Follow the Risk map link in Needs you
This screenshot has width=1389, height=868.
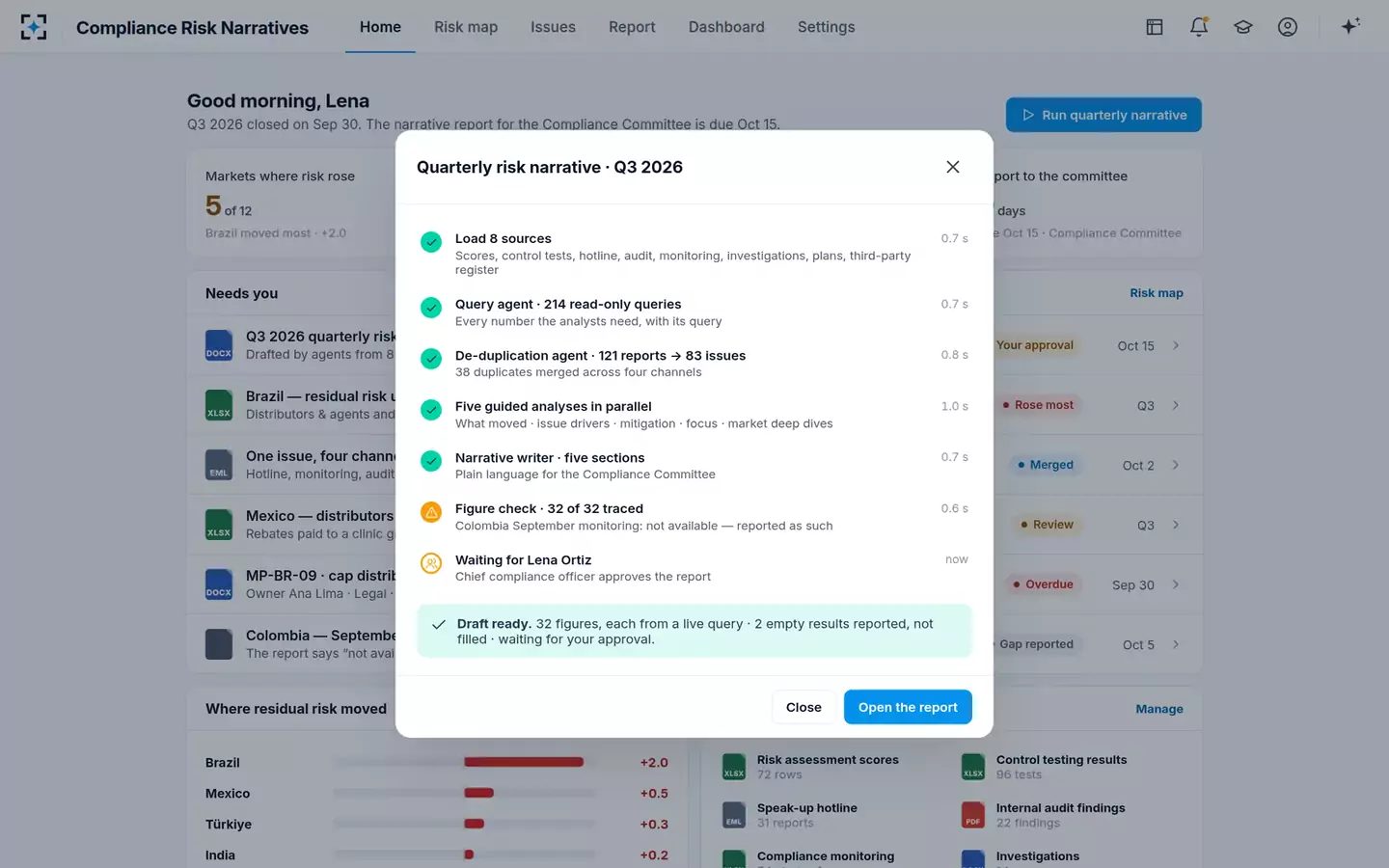[x=1156, y=293]
